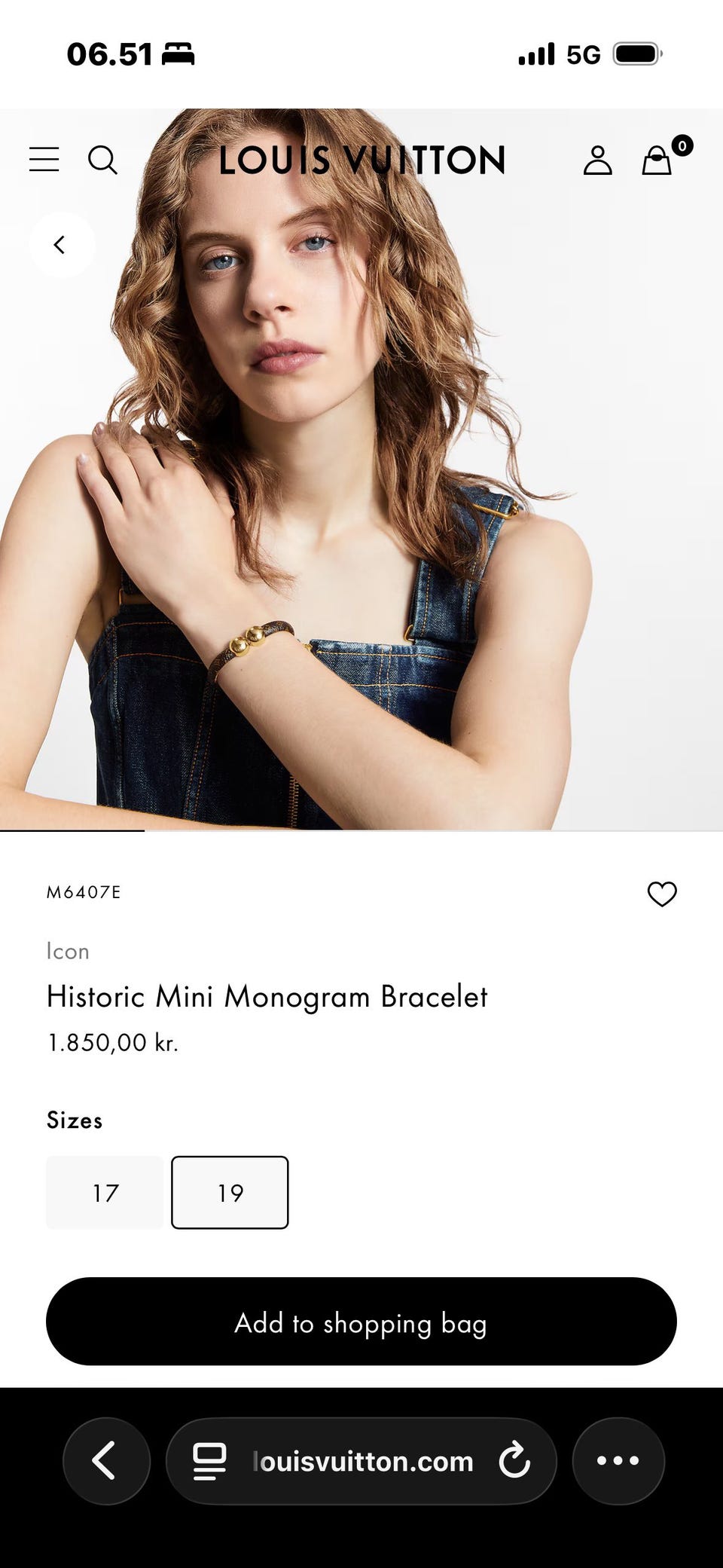The image size is (723, 1568).
Task: Tap the Louis Vuitton logo
Action: [x=362, y=160]
